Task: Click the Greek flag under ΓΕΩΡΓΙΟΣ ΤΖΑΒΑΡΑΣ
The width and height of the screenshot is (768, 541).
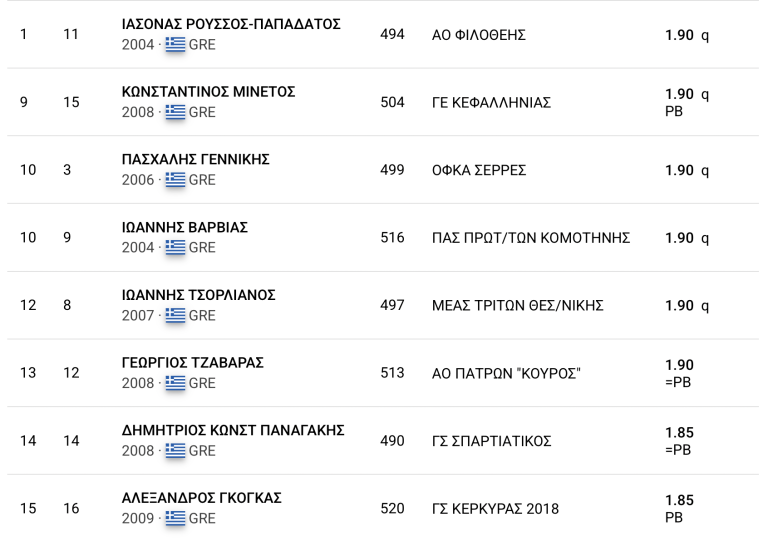Action: click(x=175, y=383)
